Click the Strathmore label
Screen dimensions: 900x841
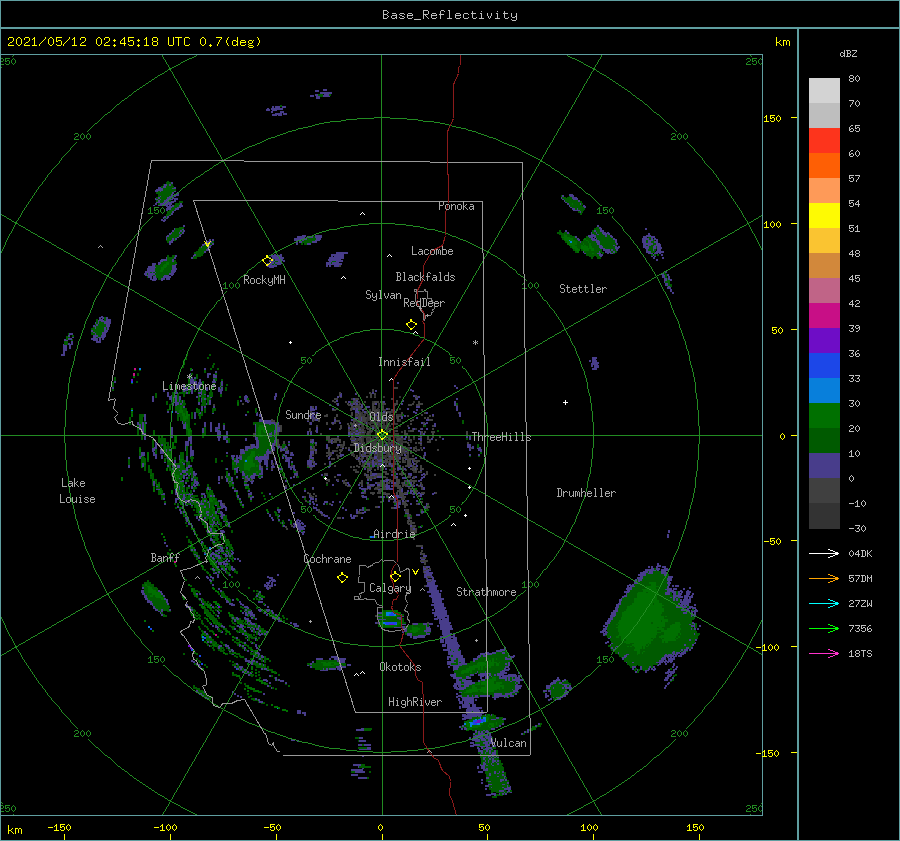click(x=486, y=592)
